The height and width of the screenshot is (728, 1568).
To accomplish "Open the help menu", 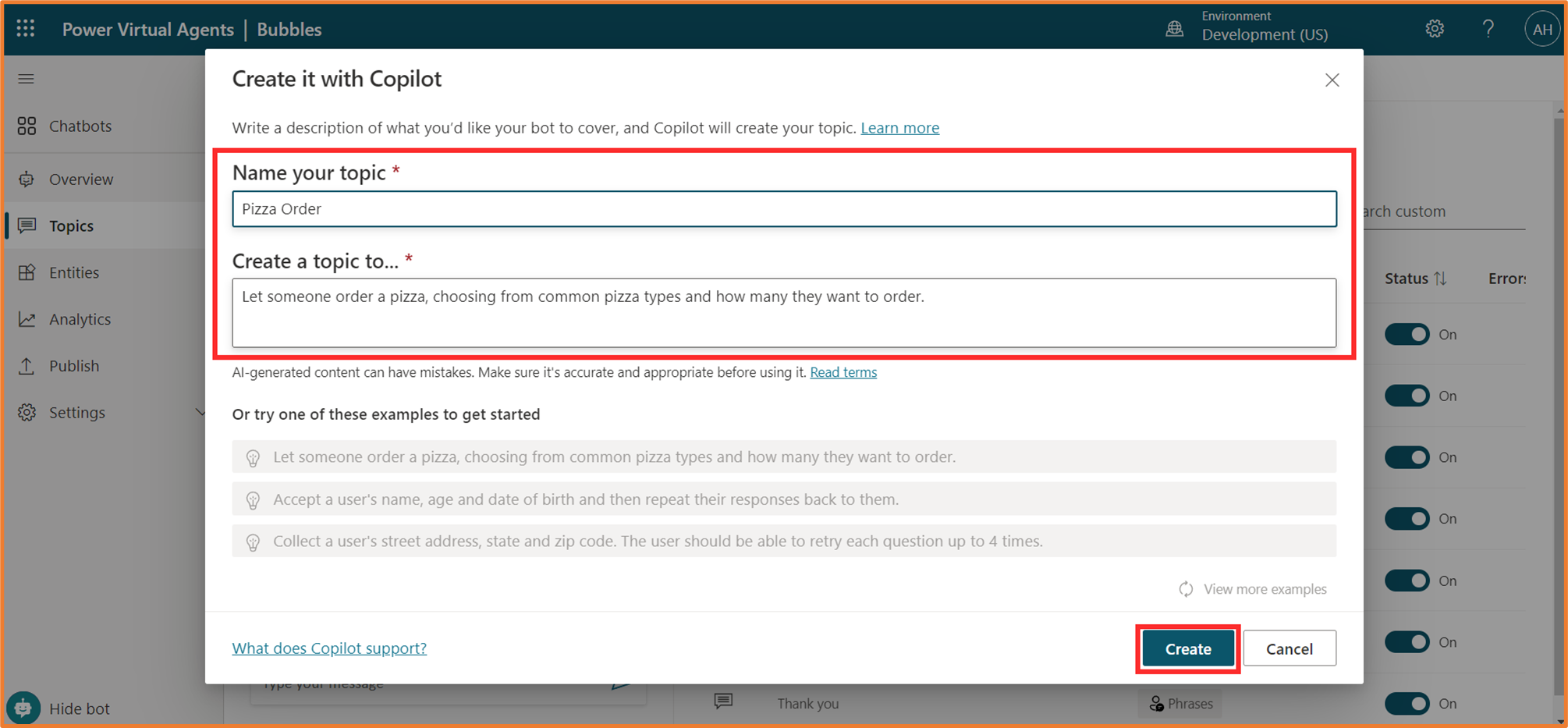I will click(1488, 29).
